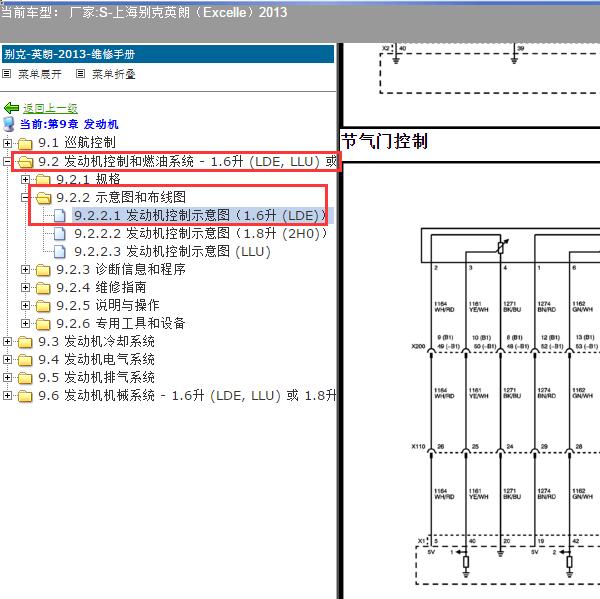
Task: Click folder icon of 9.2.6 专用工具和设备
Action: coord(43,324)
